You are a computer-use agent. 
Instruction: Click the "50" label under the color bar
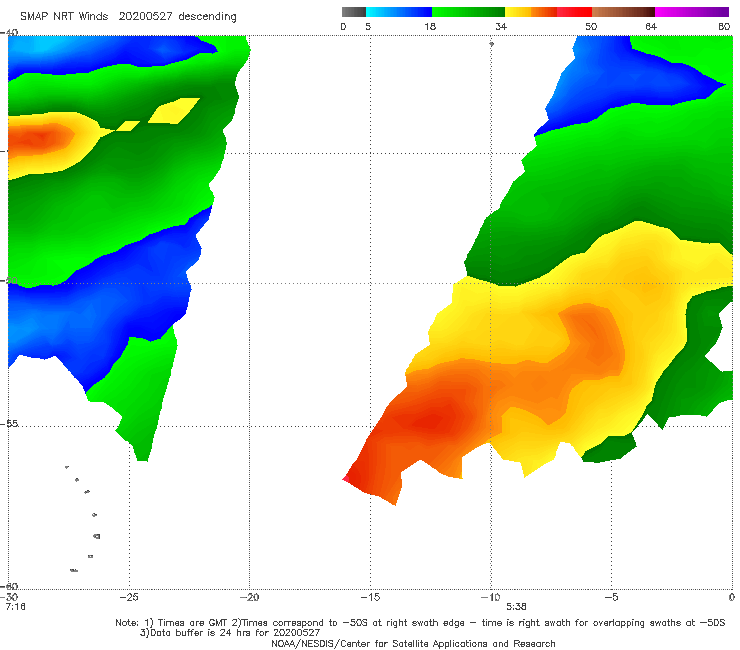[591, 26]
